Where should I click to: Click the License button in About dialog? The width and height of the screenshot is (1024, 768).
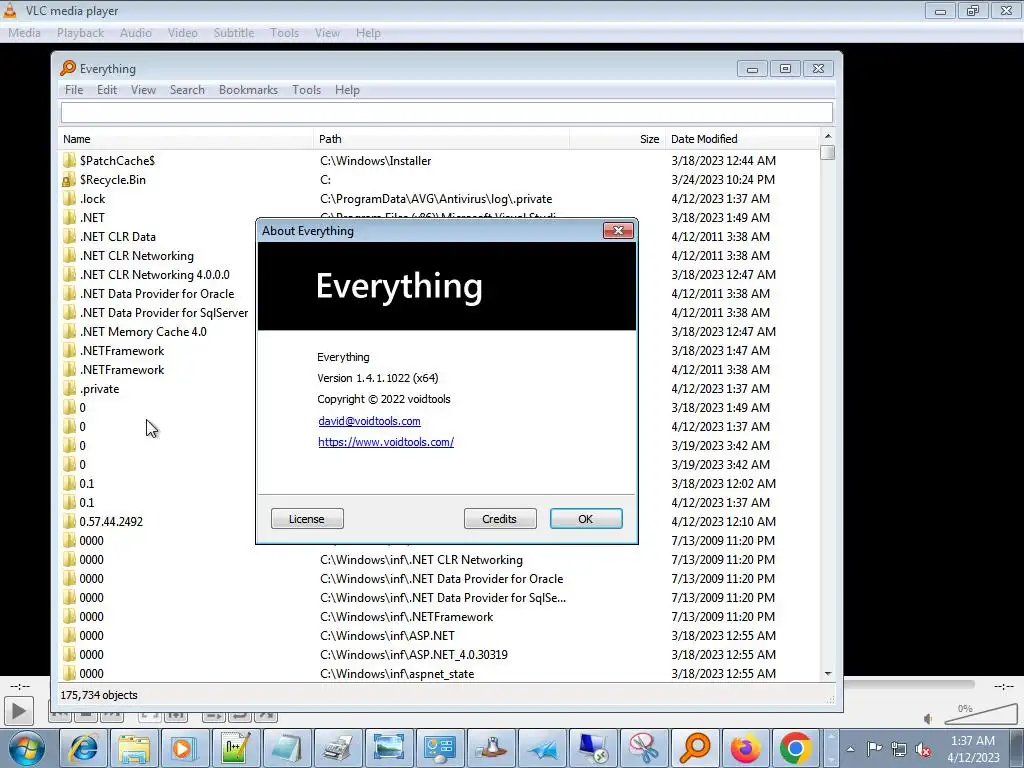pyautogui.click(x=307, y=519)
